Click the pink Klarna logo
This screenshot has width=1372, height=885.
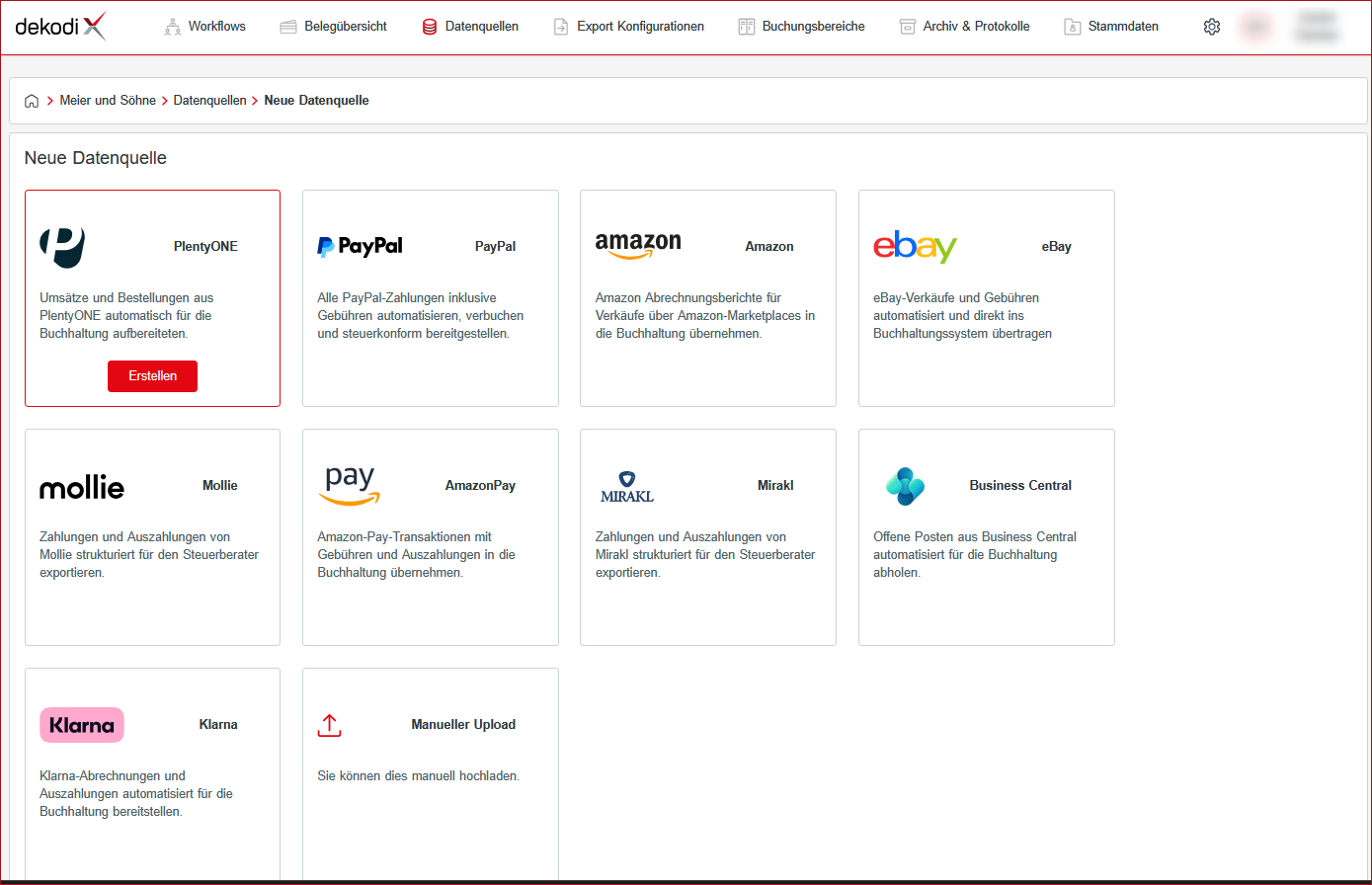pos(82,725)
